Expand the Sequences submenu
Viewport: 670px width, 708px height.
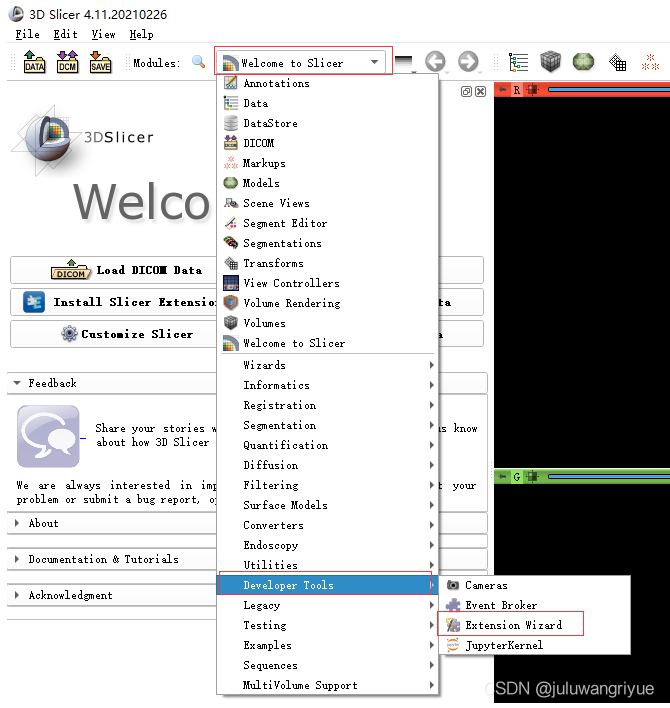327,665
